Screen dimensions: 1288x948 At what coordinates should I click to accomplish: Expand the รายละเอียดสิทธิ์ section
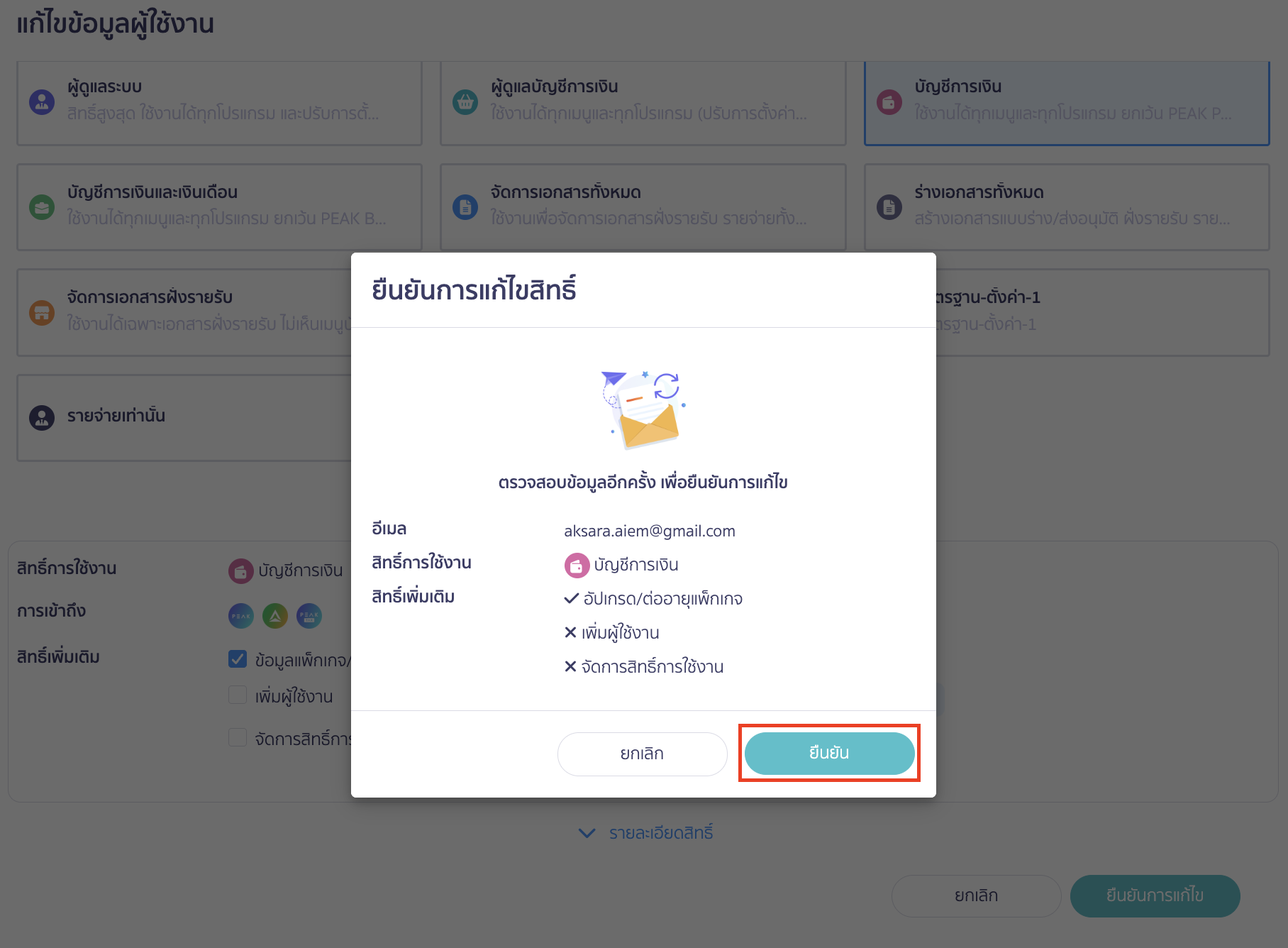(x=644, y=832)
